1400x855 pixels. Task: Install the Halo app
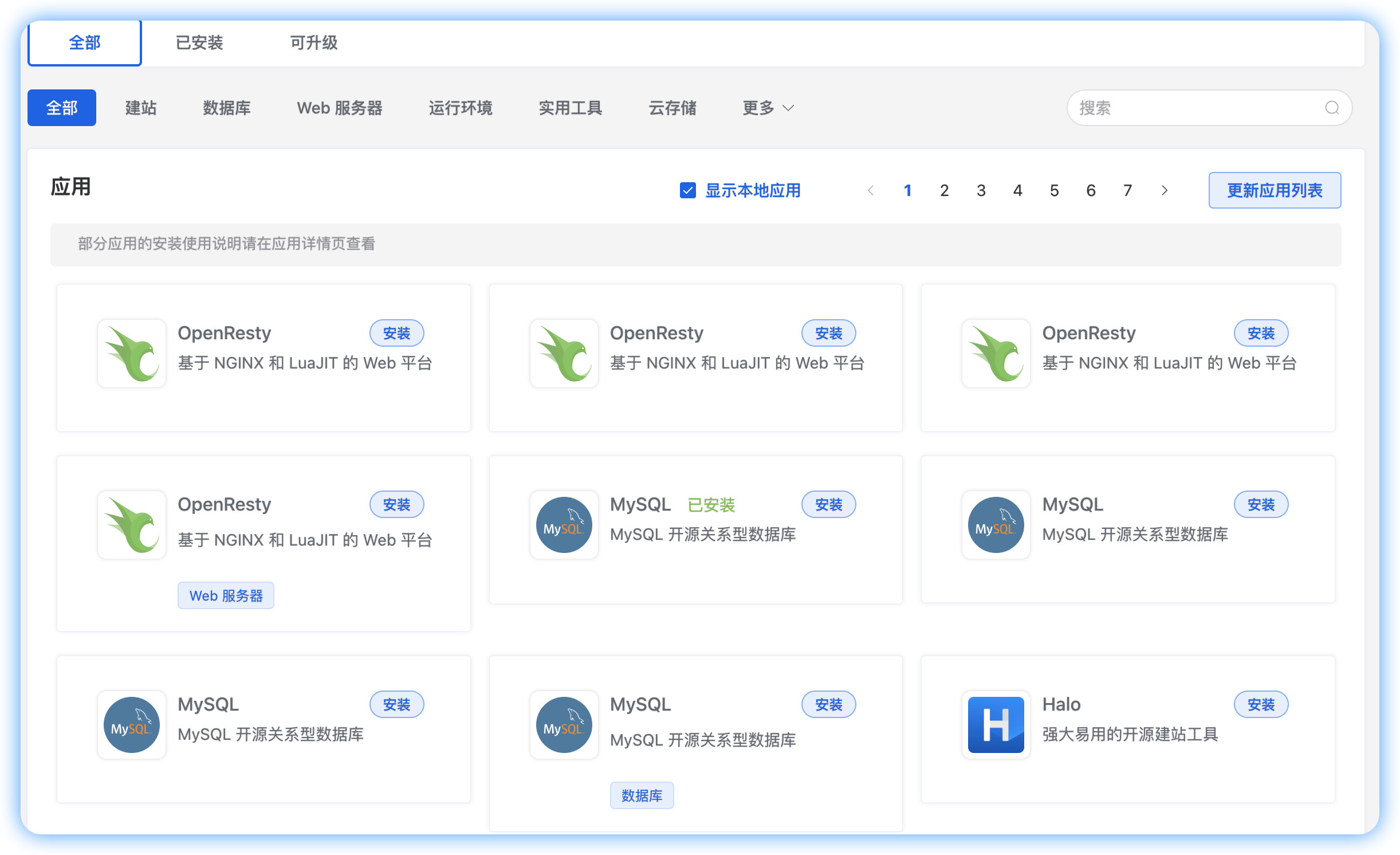pos(1261,704)
